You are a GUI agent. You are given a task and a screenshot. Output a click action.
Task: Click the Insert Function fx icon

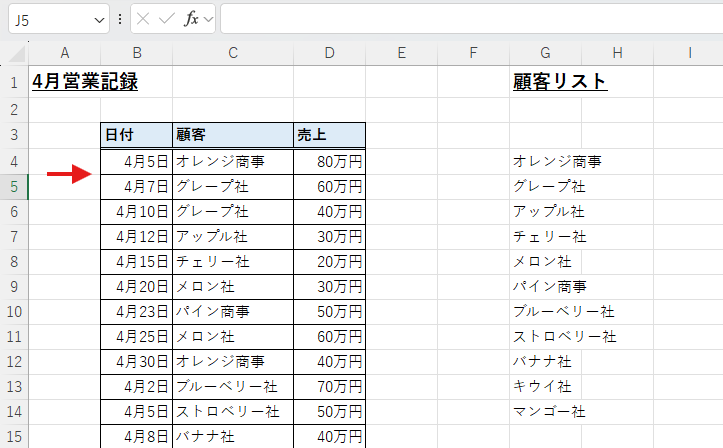tap(191, 19)
